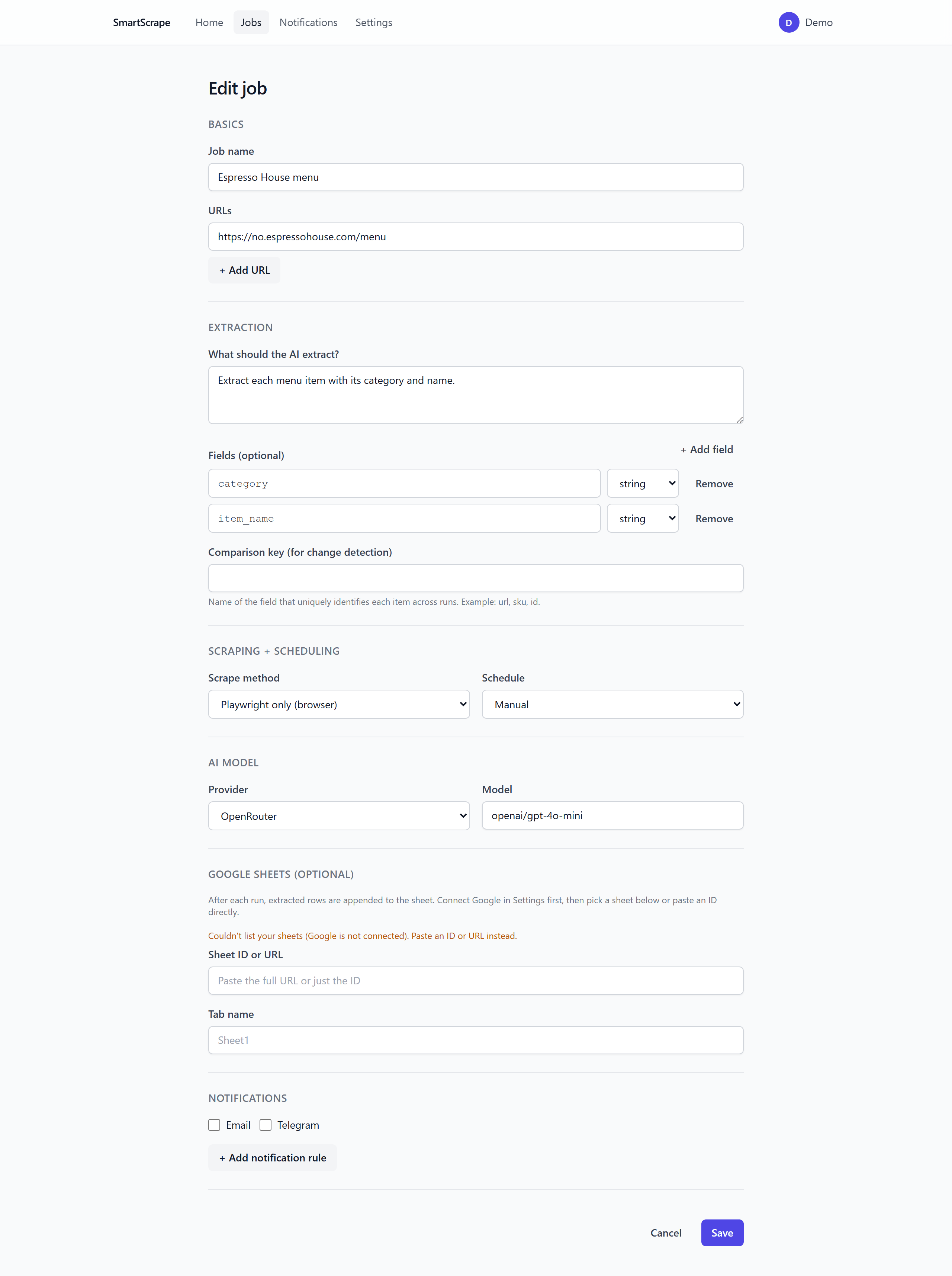
Task: Change the category field type dropdown
Action: (x=643, y=484)
